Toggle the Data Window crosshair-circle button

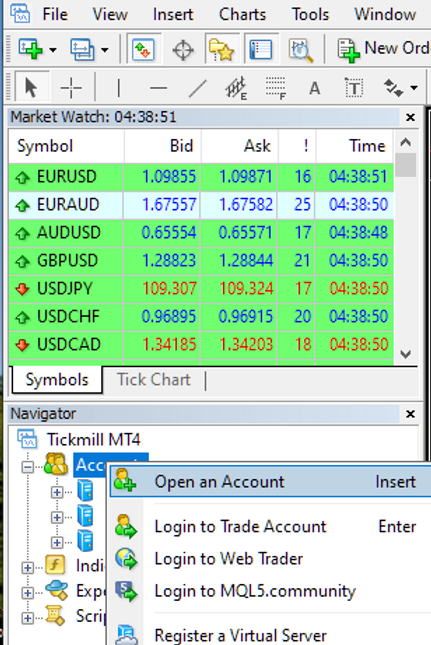(x=183, y=50)
